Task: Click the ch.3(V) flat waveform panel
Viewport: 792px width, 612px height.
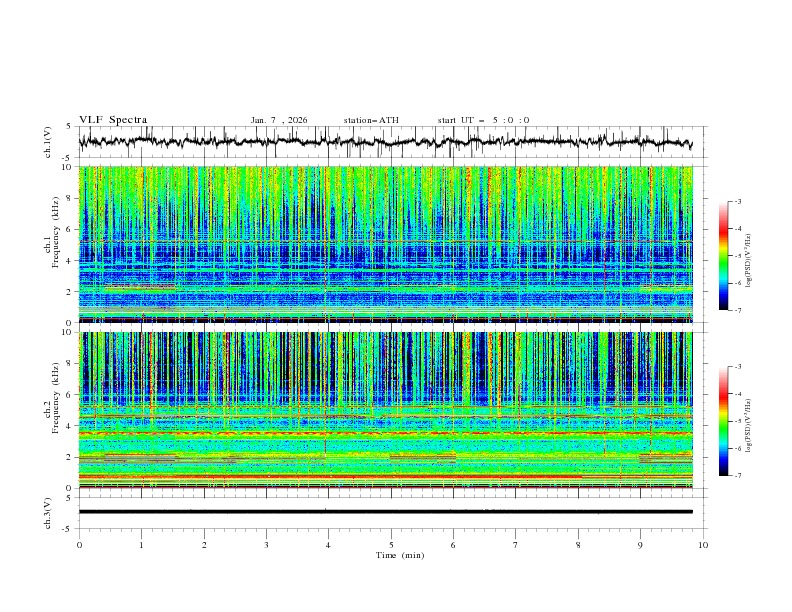Action: [x=390, y=511]
